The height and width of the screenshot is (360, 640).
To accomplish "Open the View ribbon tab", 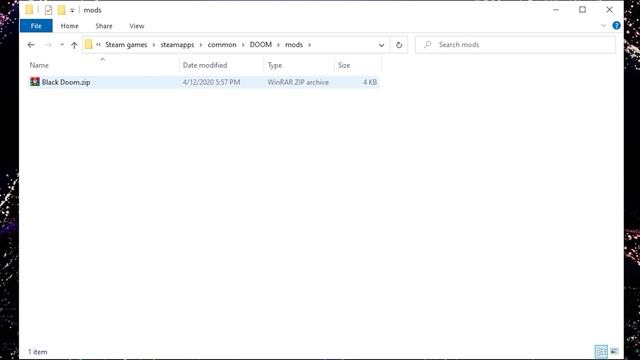I will coord(137,26).
